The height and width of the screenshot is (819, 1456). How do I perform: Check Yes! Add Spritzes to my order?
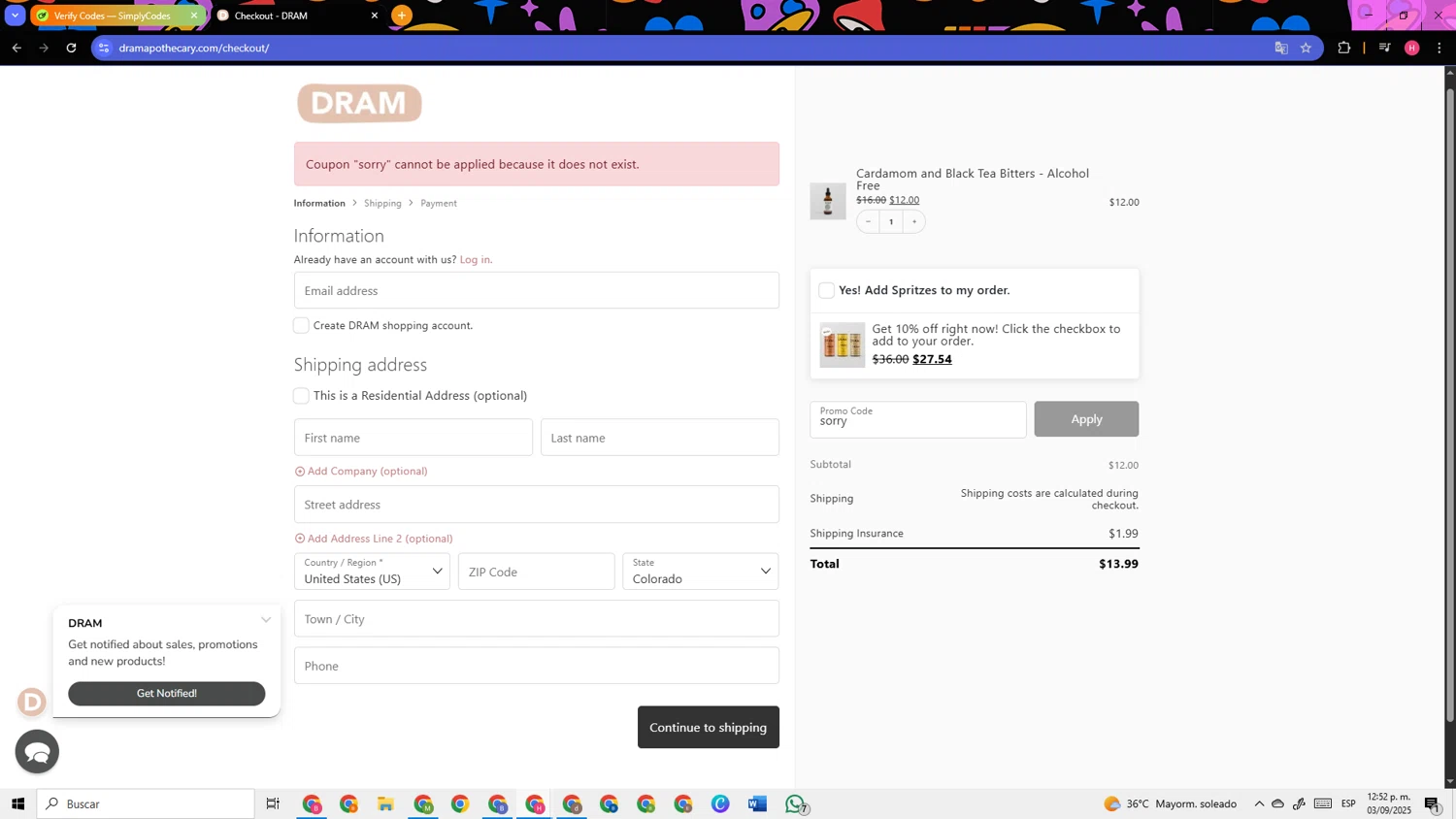(826, 290)
